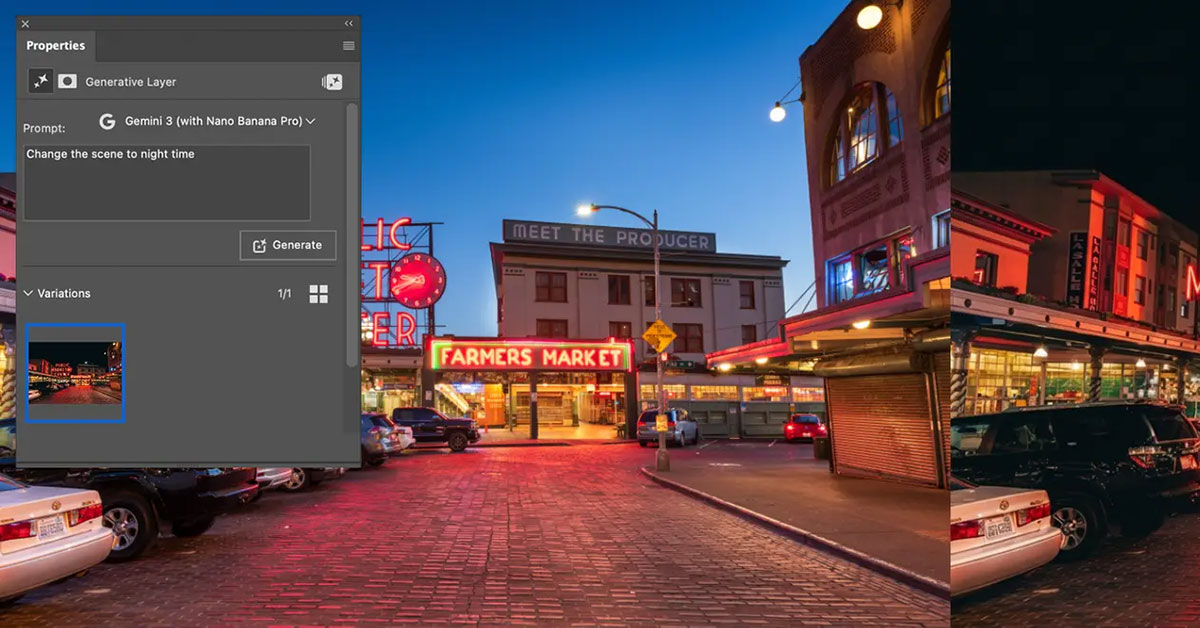The width and height of the screenshot is (1200, 628).
Task: Click the sparkle icon inside Generate button
Action: pyautogui.click(x=259, y=245)
